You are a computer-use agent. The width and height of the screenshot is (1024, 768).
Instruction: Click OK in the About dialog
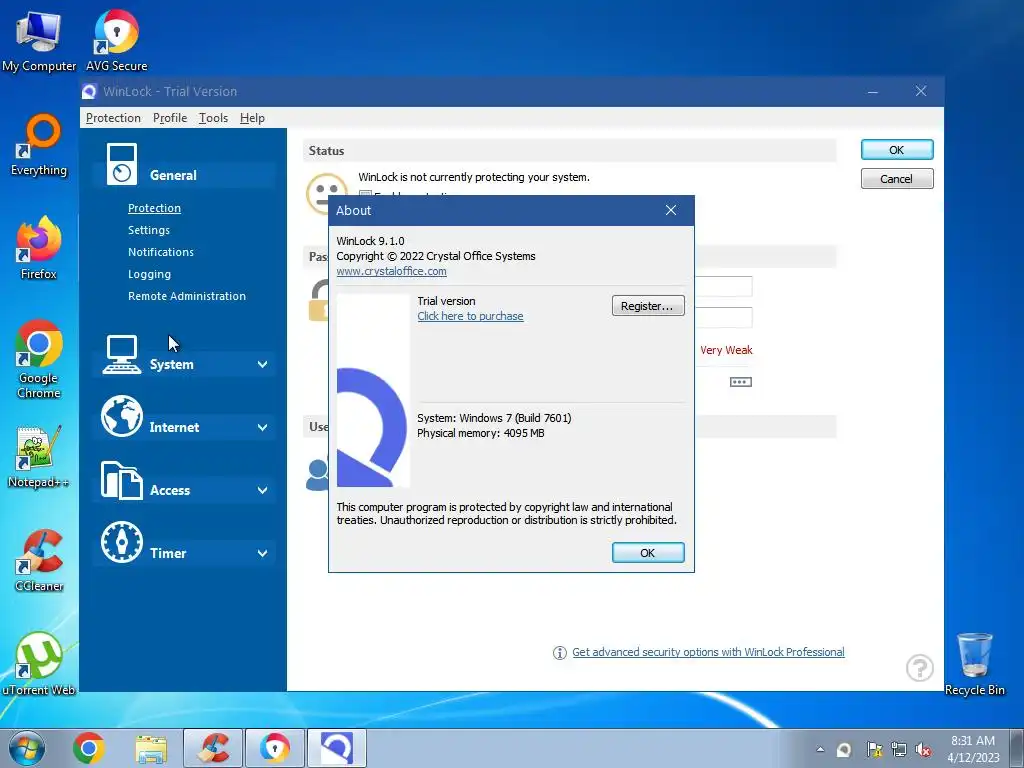click(x=648, y=552)
